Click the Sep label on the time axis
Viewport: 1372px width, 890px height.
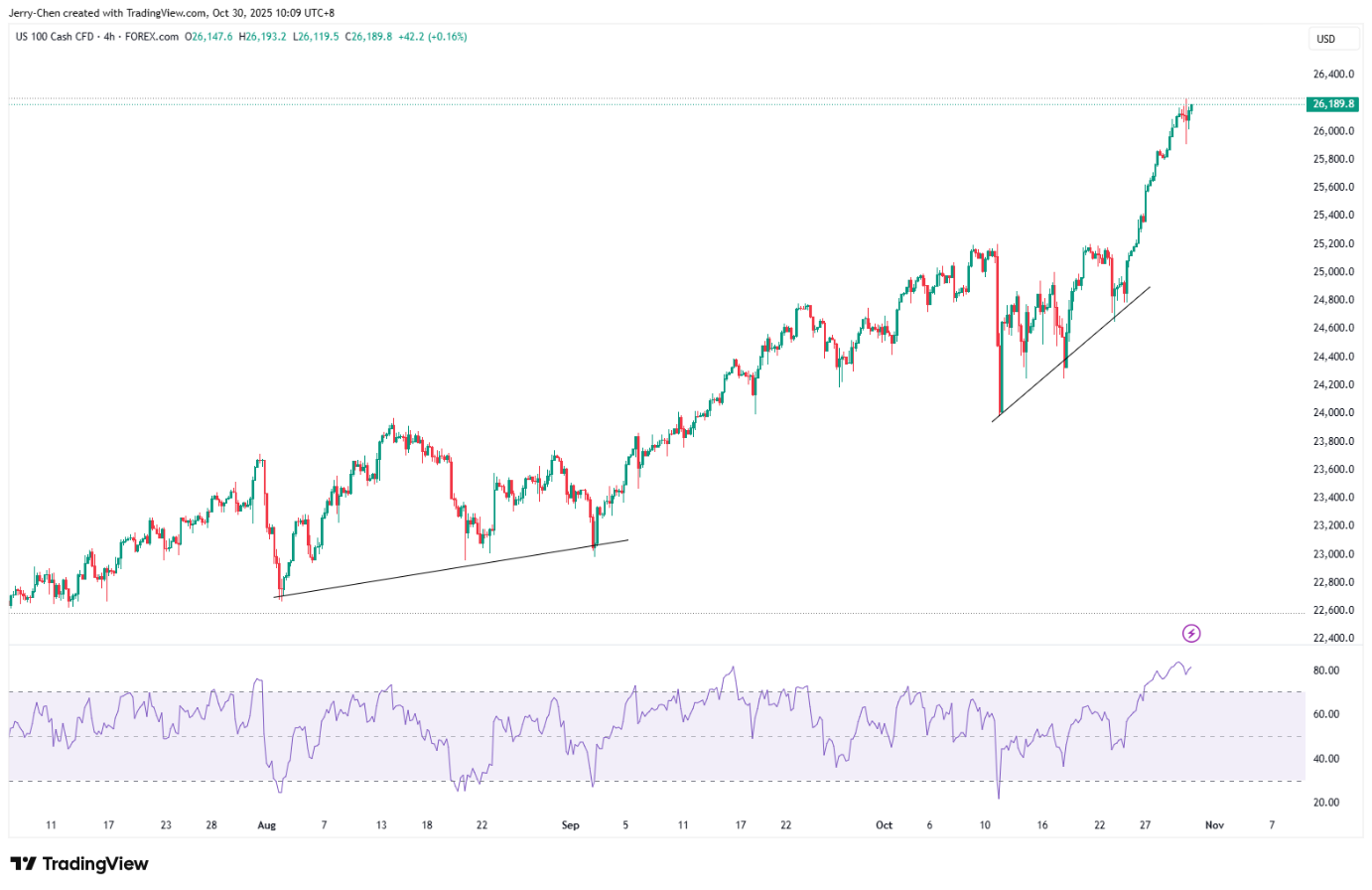click(x=570, y=825)
